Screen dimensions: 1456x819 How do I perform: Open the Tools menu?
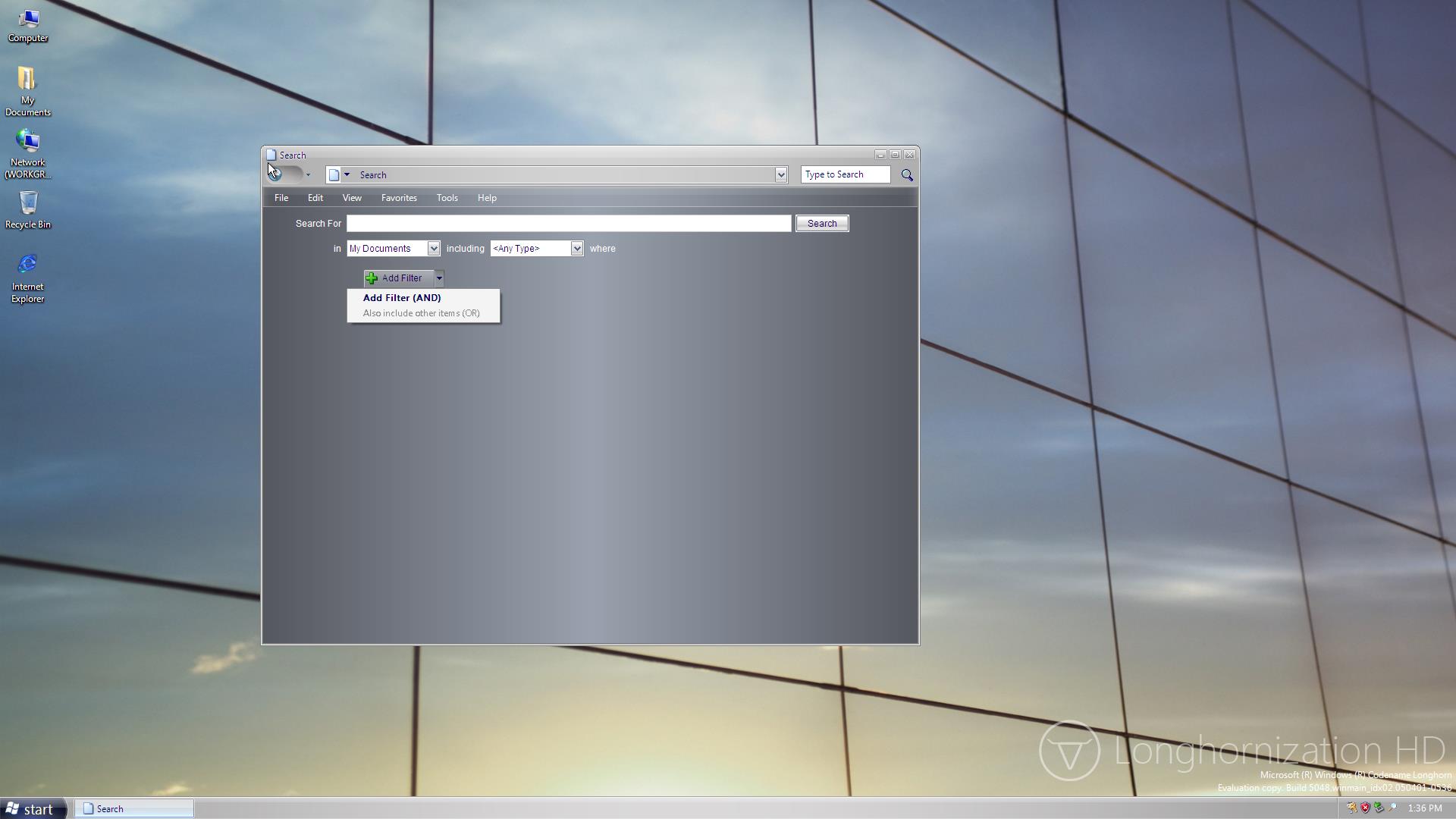[x=447, y=198]
